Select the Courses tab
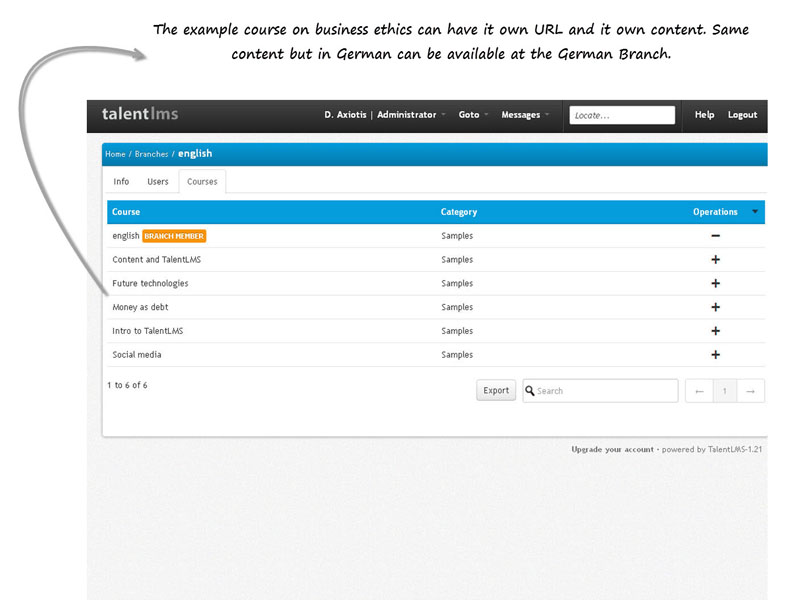This screenshot has width=800, height=600. coord(202,181)
